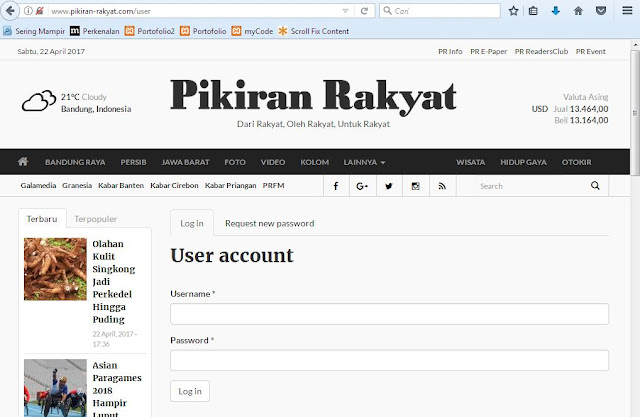The height and width of the screenshot is (417, 640).
Task: Expand the LAINNYA dropdown menu
Action: [364, 162]
